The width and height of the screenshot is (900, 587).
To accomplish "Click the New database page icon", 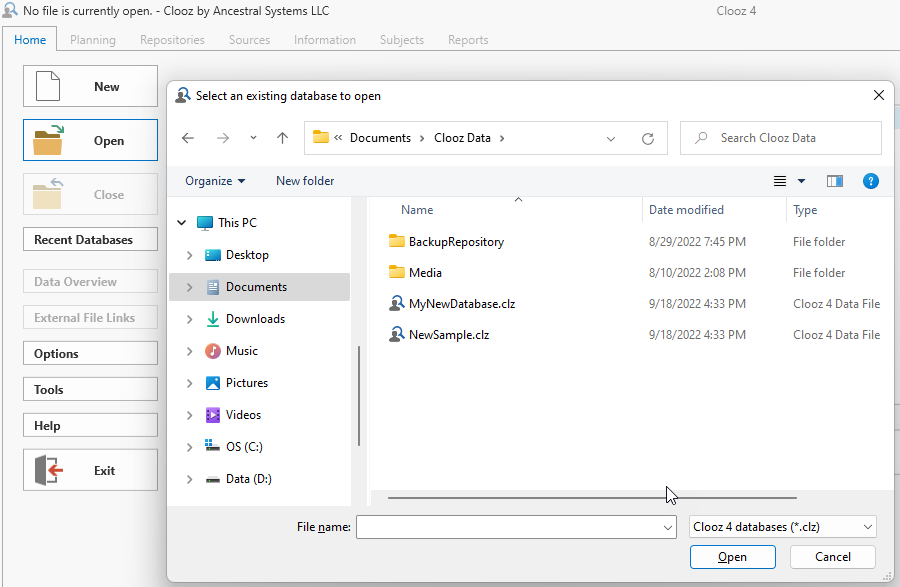I will (46, 86).
